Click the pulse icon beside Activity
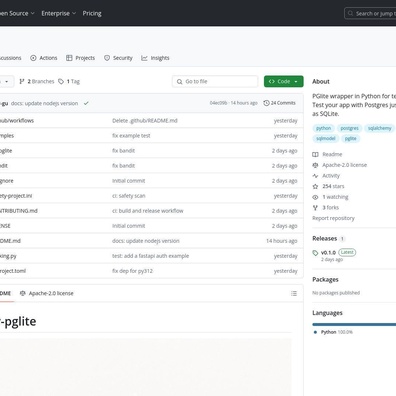The height and width of the screenshot is (396, 396). [315, 176]
